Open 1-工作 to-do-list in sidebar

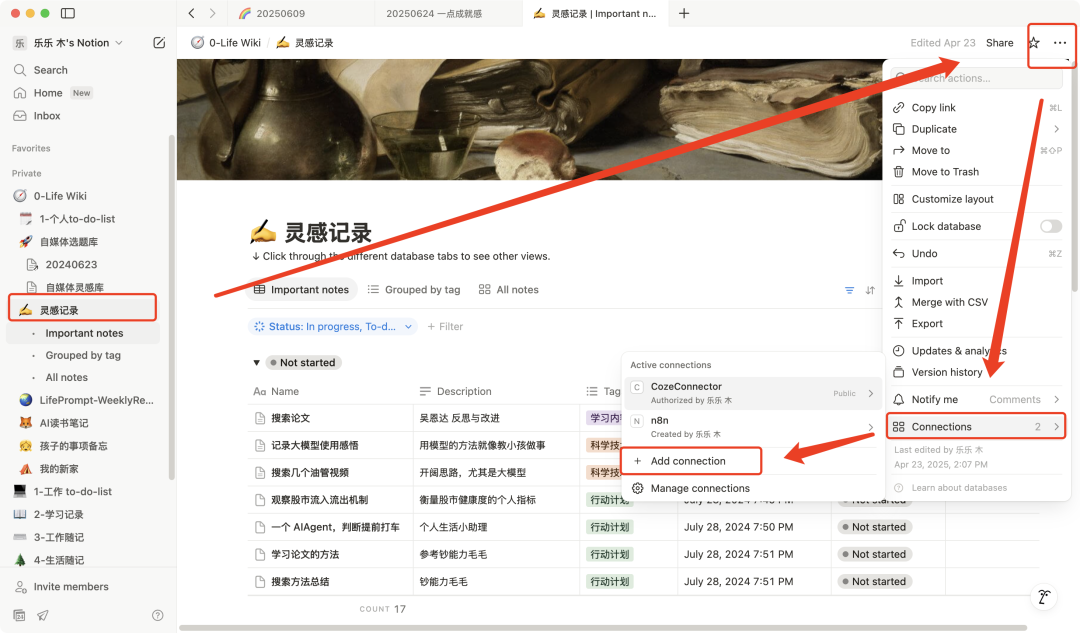point(72,491)
